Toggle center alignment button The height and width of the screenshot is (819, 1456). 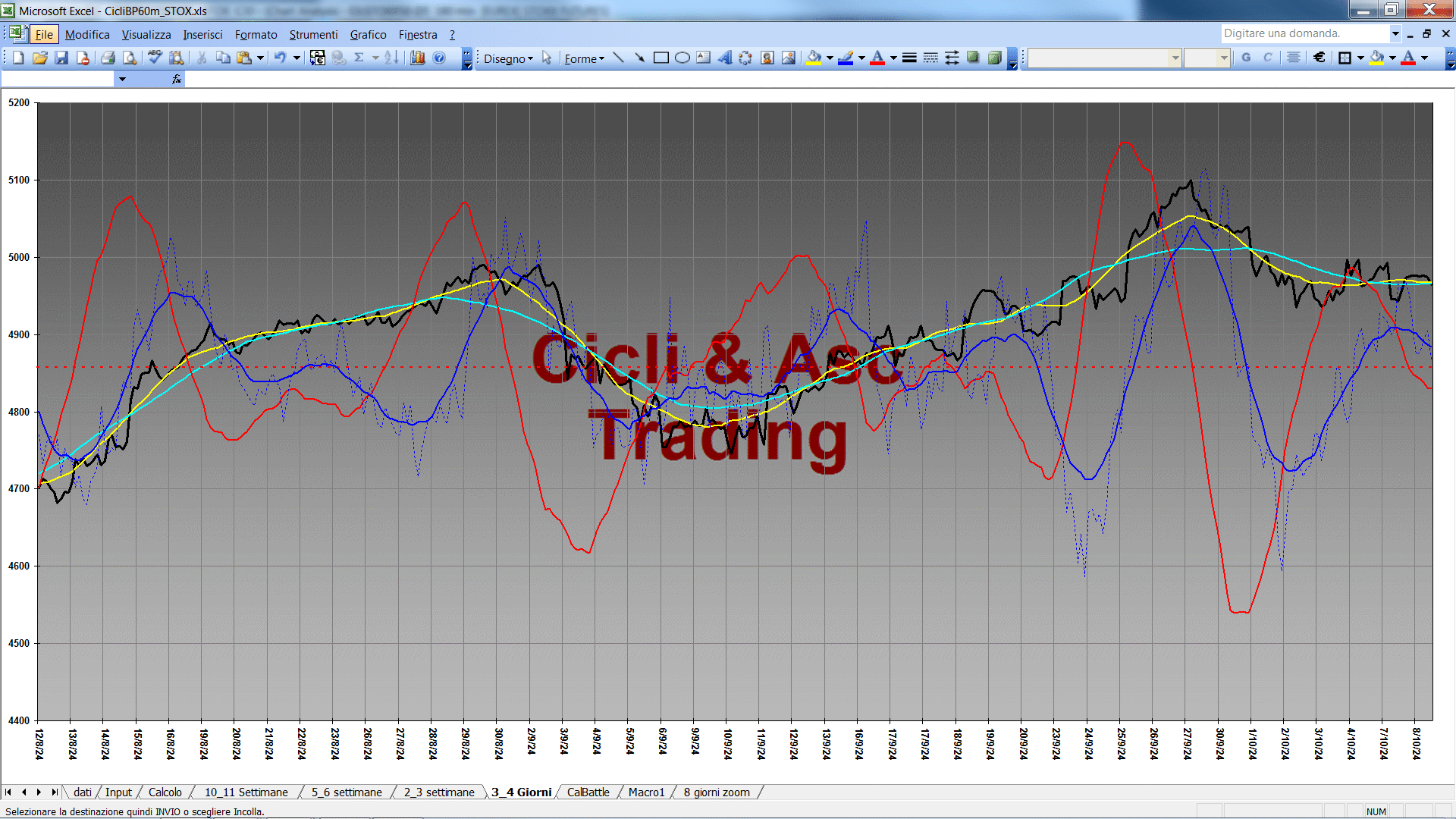coord(1294,58)
